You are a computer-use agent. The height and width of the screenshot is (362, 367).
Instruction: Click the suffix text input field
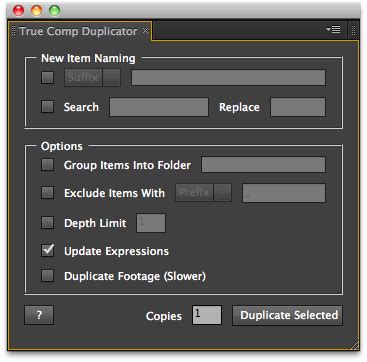[228, 78]
